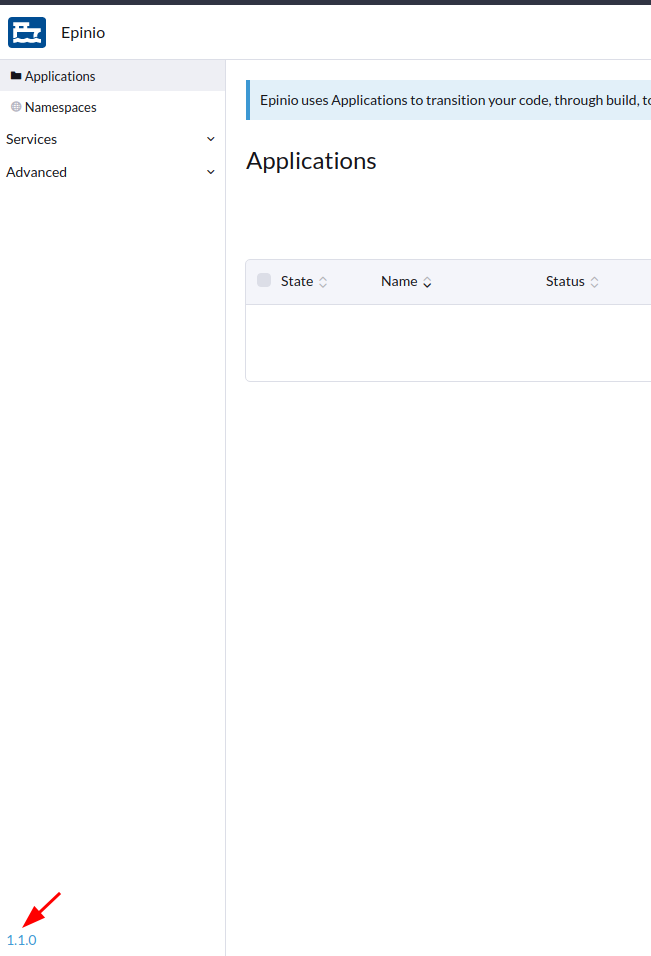Expand the Services section in sidebar
Image resolution: width=651 pixels, height=956 pixels.
tap(211, 139)
